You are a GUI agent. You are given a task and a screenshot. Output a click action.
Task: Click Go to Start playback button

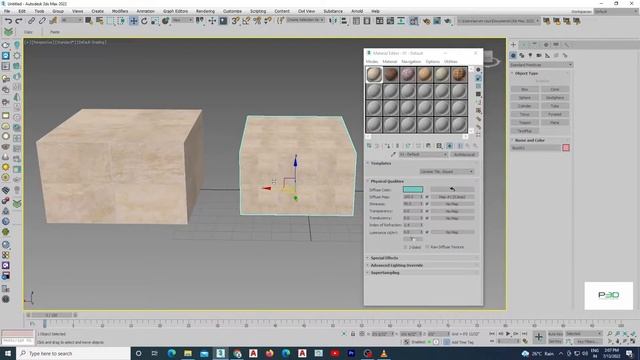[492, 333]
